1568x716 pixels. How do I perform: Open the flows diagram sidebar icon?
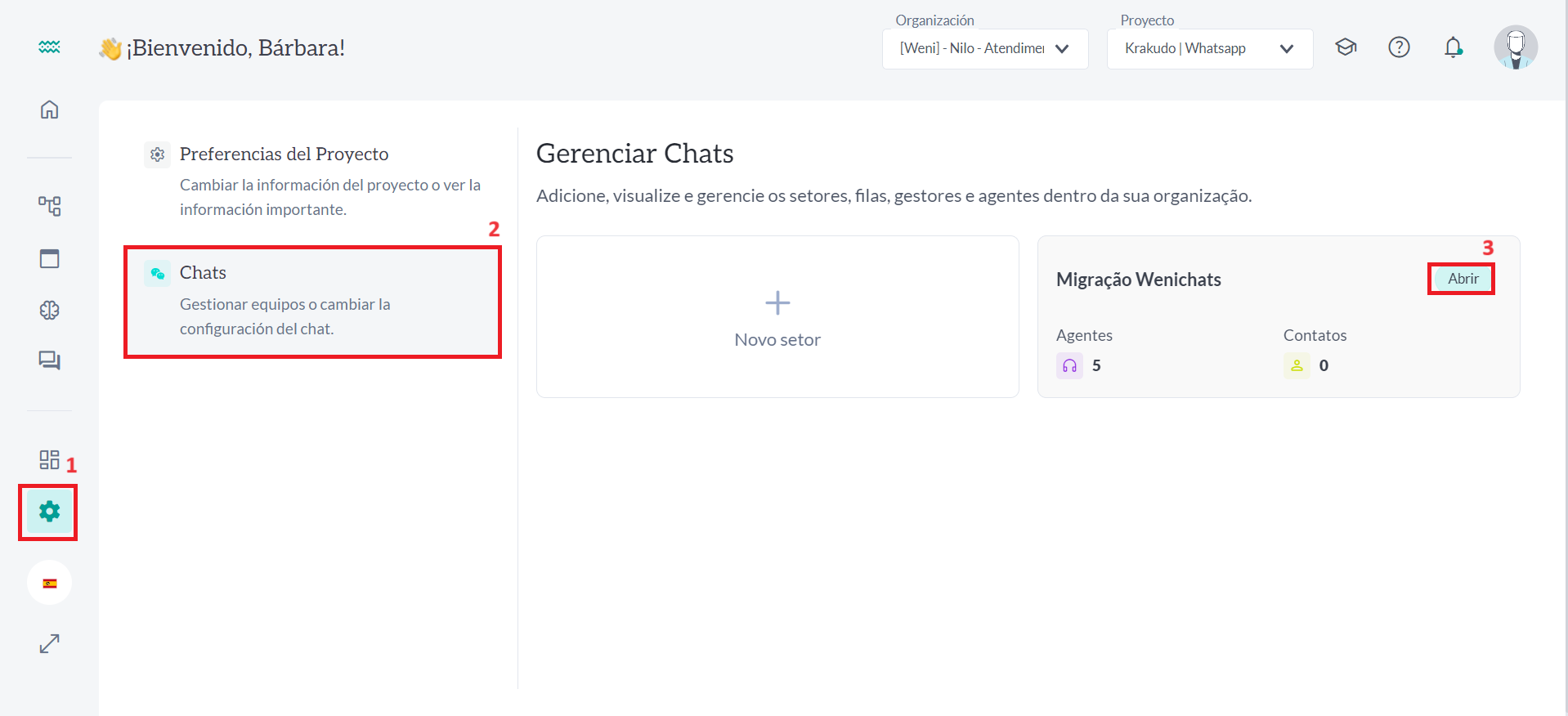pyautogui.click(x=49, y=206)
